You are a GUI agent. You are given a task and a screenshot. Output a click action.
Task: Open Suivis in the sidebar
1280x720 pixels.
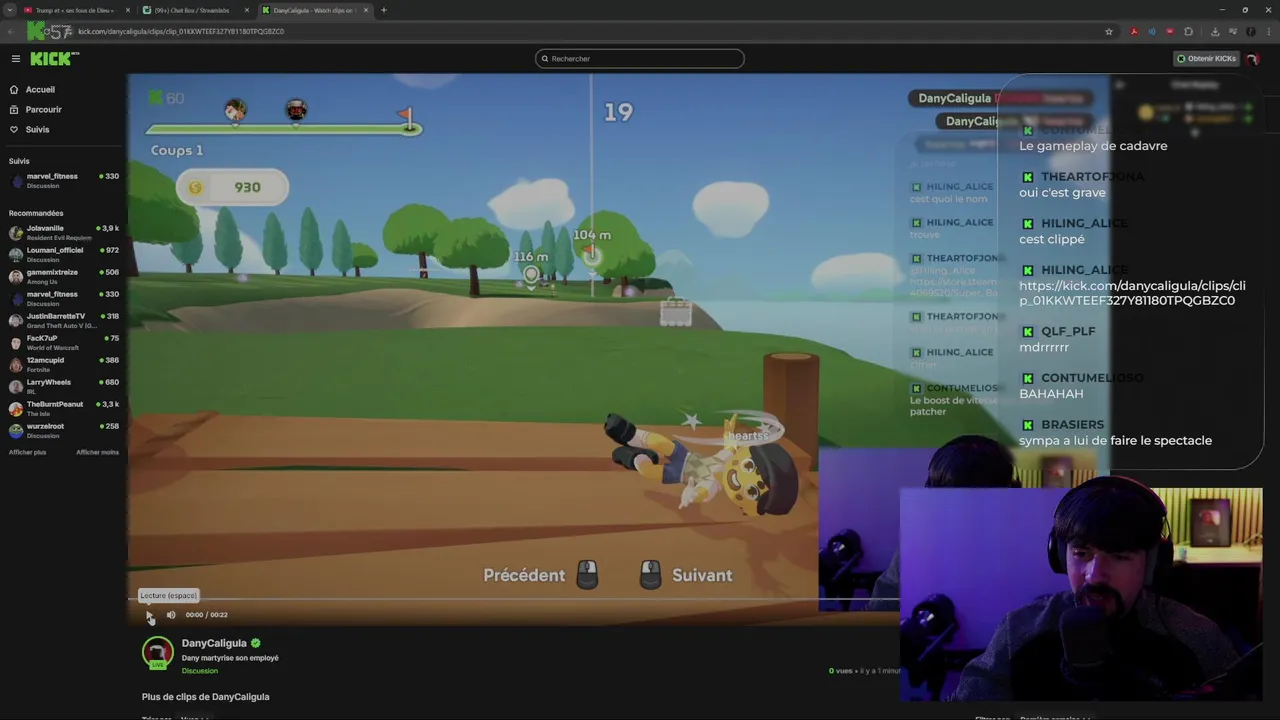pos(37,130)
